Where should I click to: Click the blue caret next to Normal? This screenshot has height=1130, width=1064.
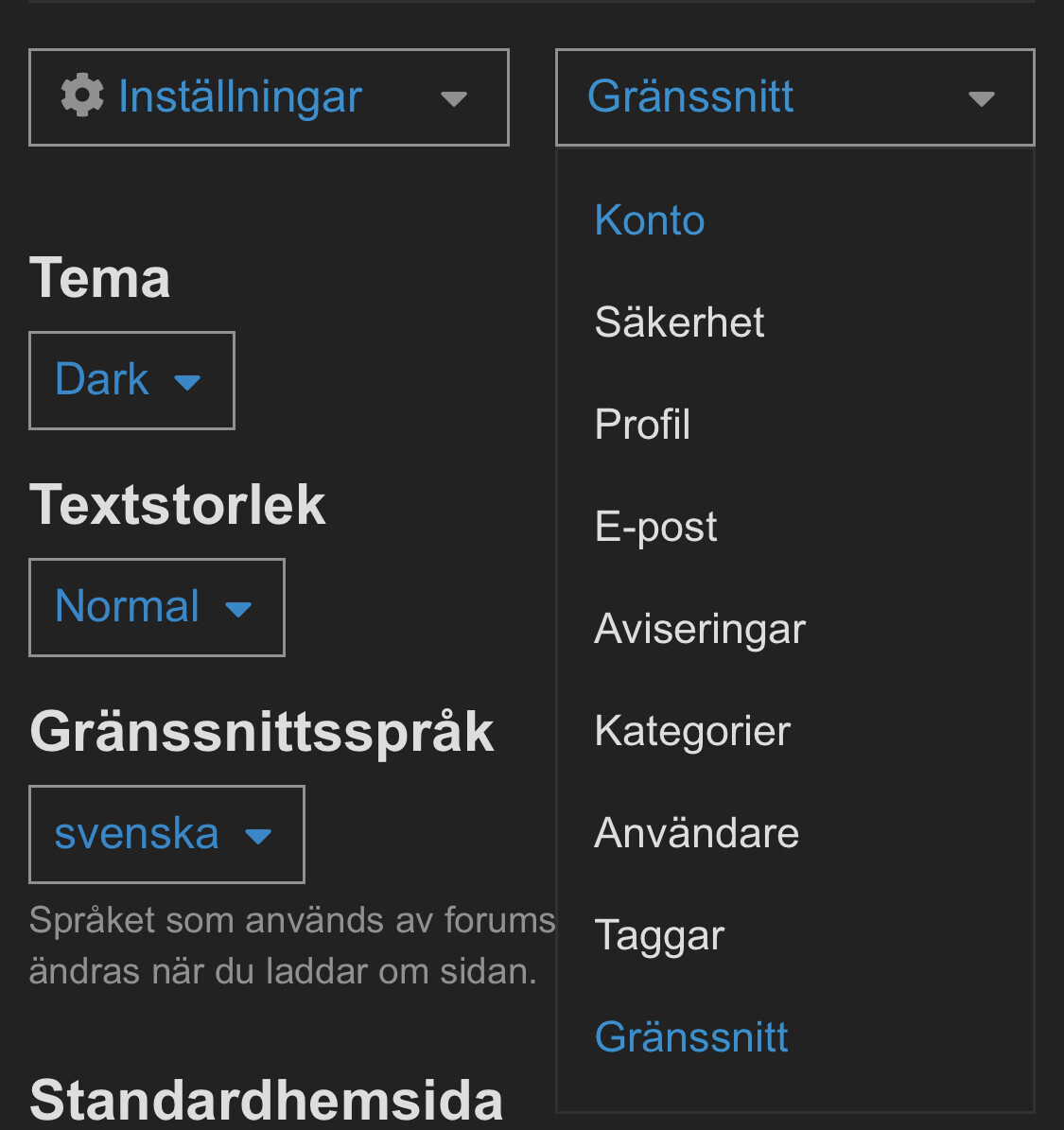(x=238, y=609)
